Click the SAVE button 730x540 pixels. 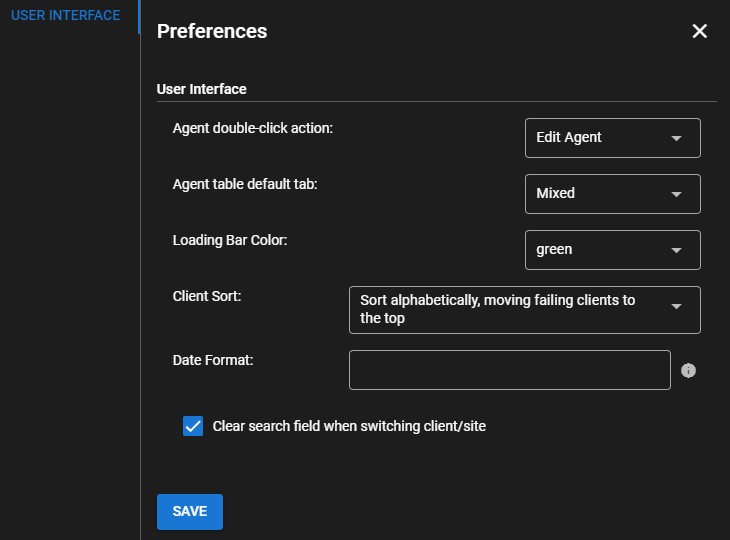click(190, 512)
